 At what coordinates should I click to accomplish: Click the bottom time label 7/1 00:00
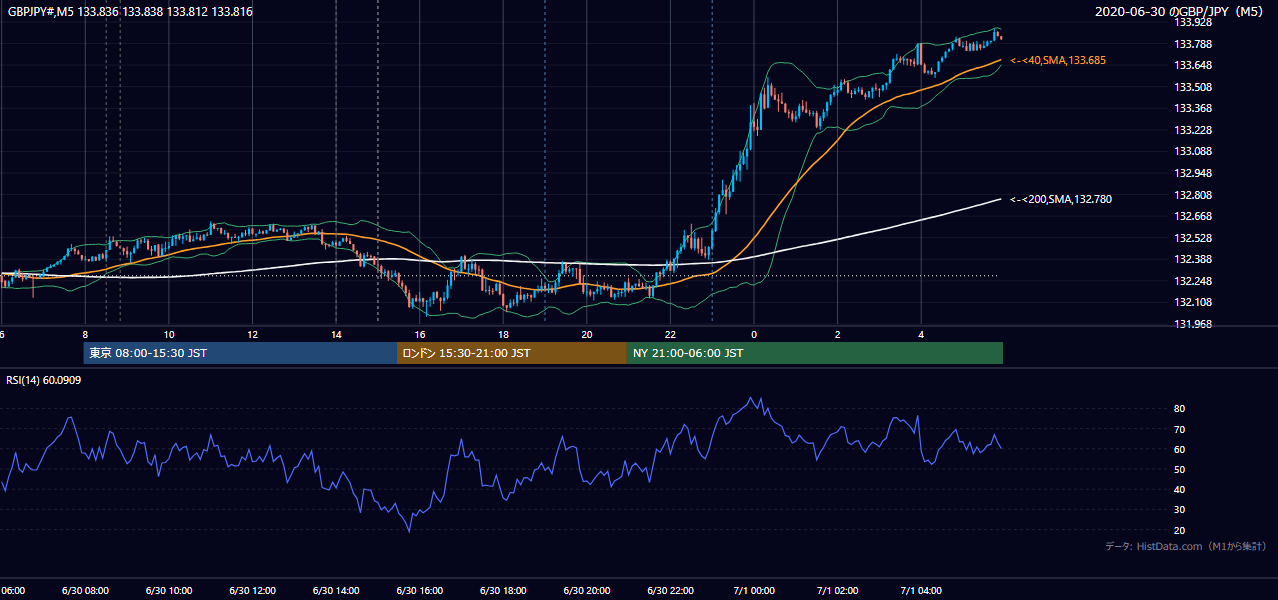pos(754,591)
